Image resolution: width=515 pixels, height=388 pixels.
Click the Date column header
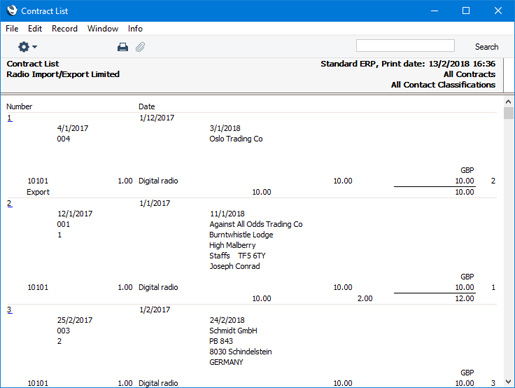(x=147, y=107)
